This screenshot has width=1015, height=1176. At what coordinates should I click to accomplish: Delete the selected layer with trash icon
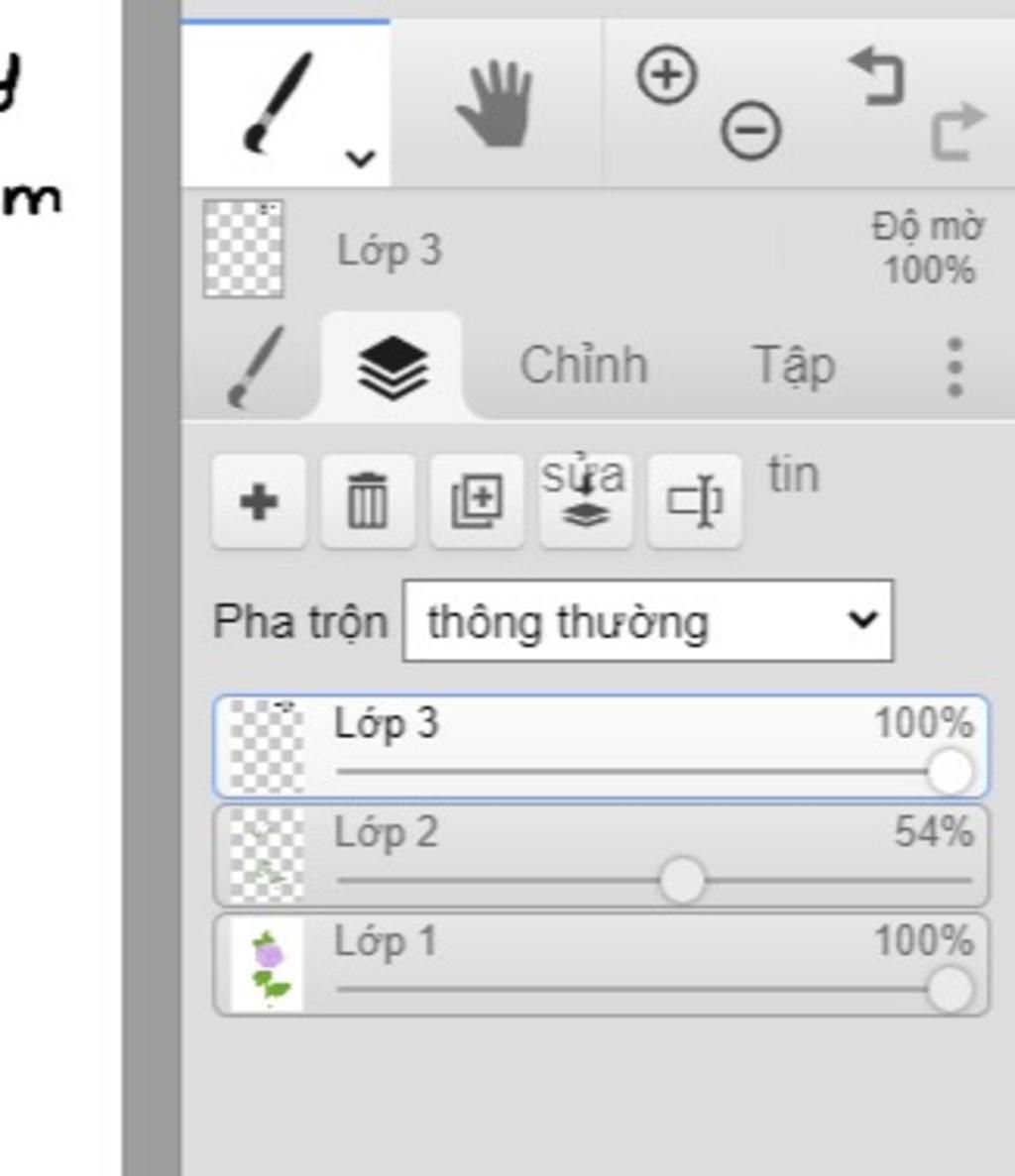[x=368, y=501]
